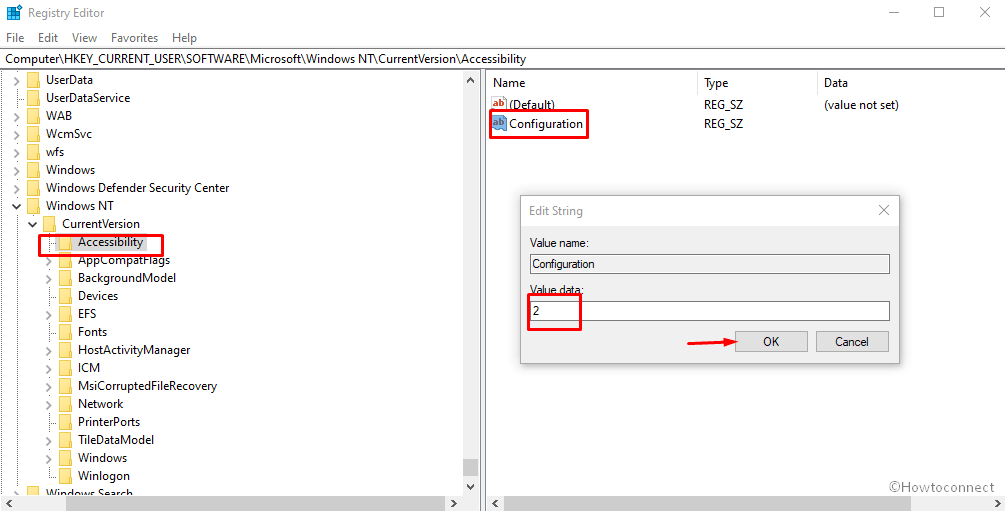Click the values pane horizontal scroll left arrow

(494, 503)
